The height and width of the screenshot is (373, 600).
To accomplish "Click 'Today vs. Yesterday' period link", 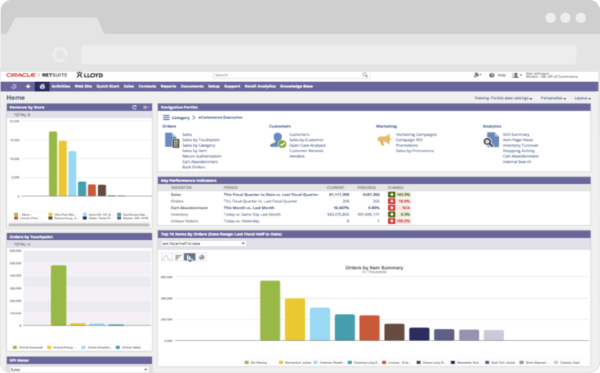I will [241, 221].
